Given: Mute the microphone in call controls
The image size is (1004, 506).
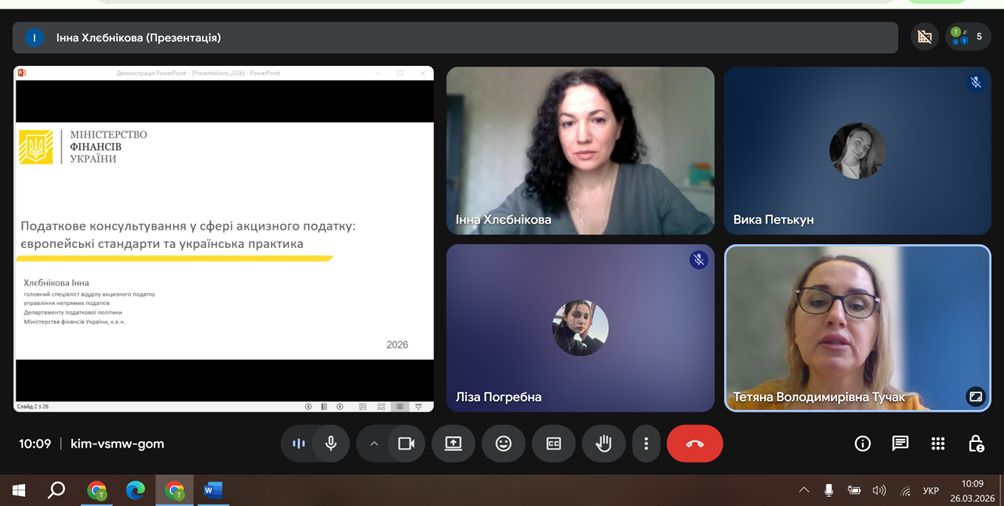Looking at the screenshot, I should tap(331, 443).
